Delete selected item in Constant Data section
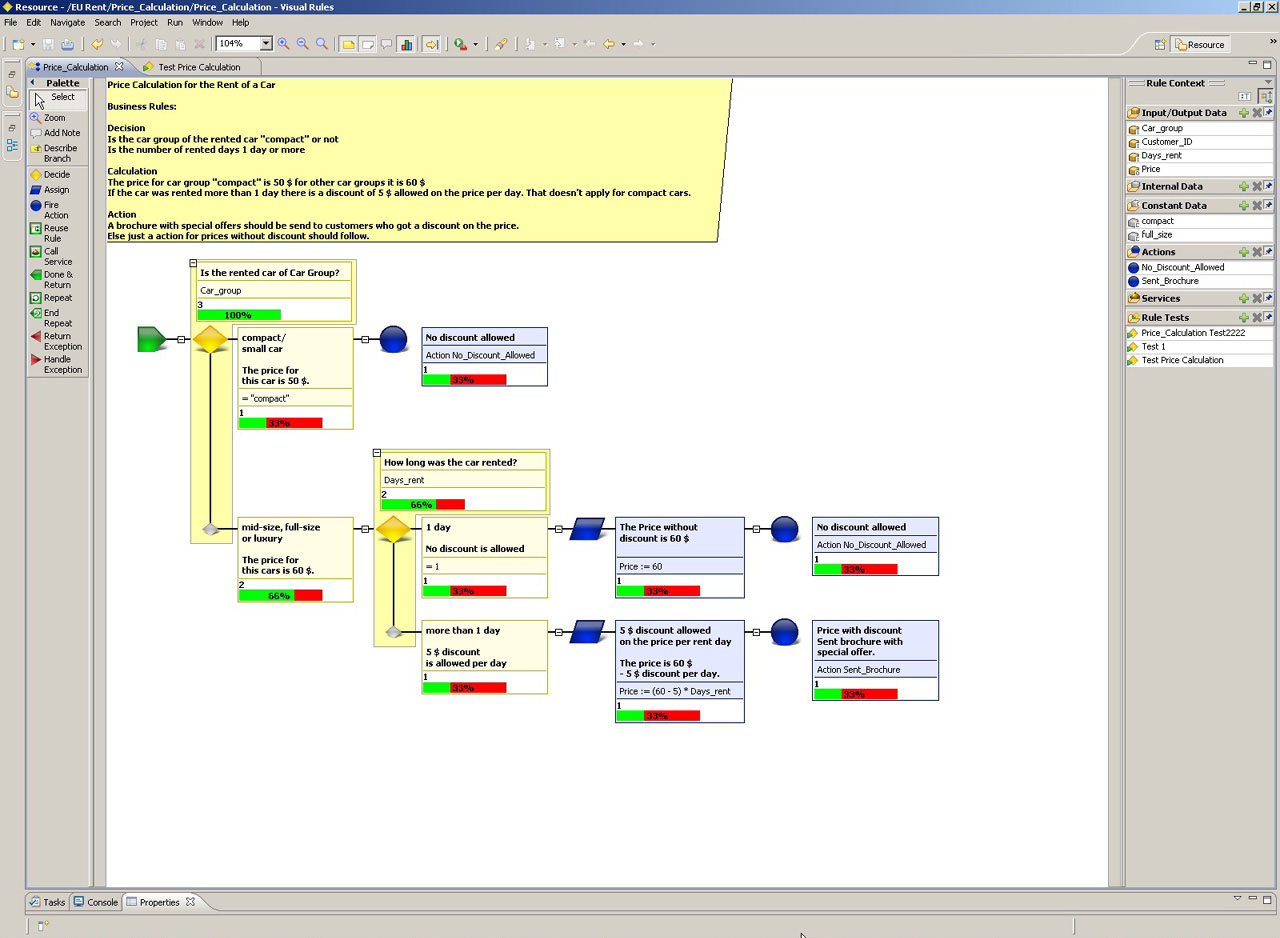 point(1256,205)
